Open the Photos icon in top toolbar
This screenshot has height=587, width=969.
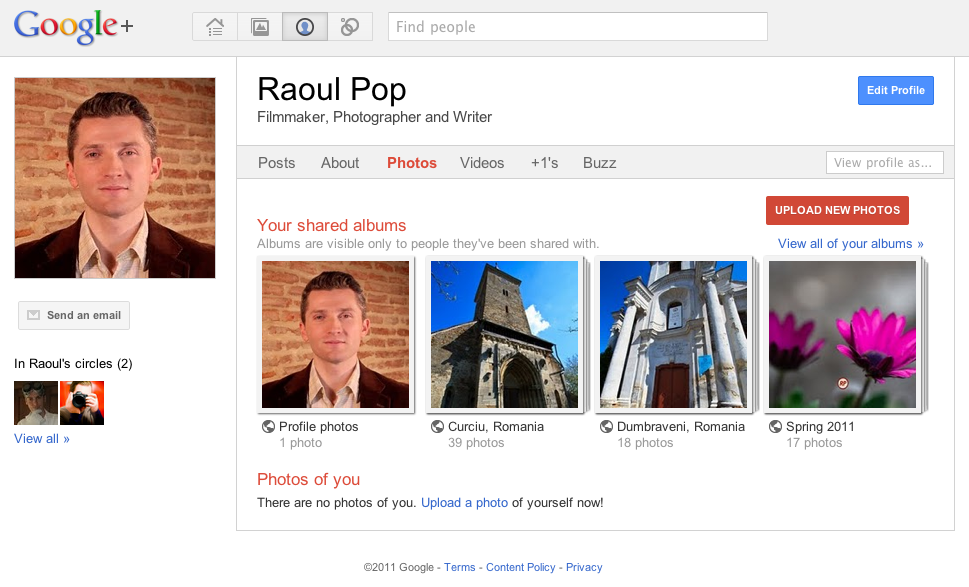pyautogui.click(x=260, y=27)
